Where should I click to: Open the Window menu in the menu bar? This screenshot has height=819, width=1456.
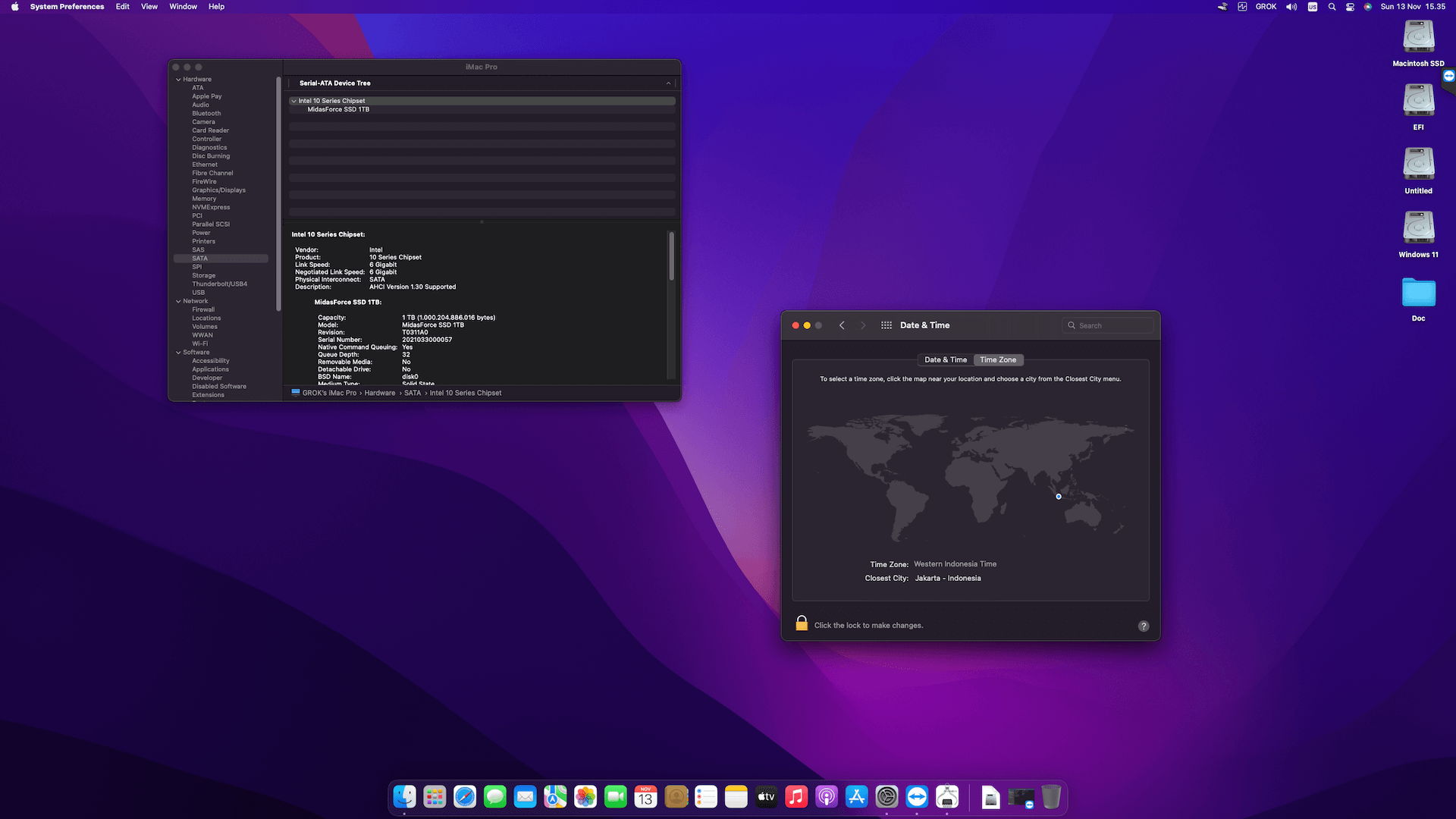(183, 6)
